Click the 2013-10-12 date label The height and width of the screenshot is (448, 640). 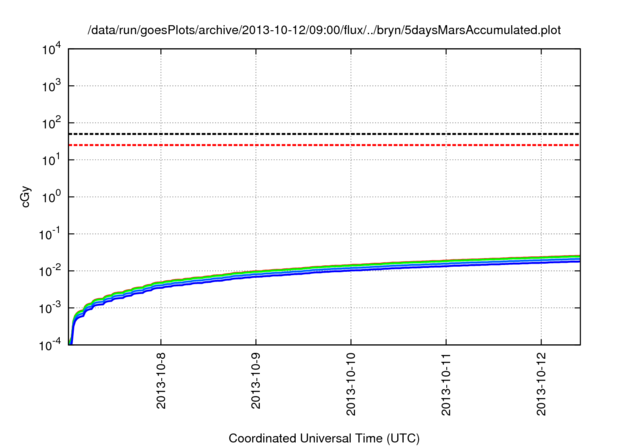coord(541,384)
